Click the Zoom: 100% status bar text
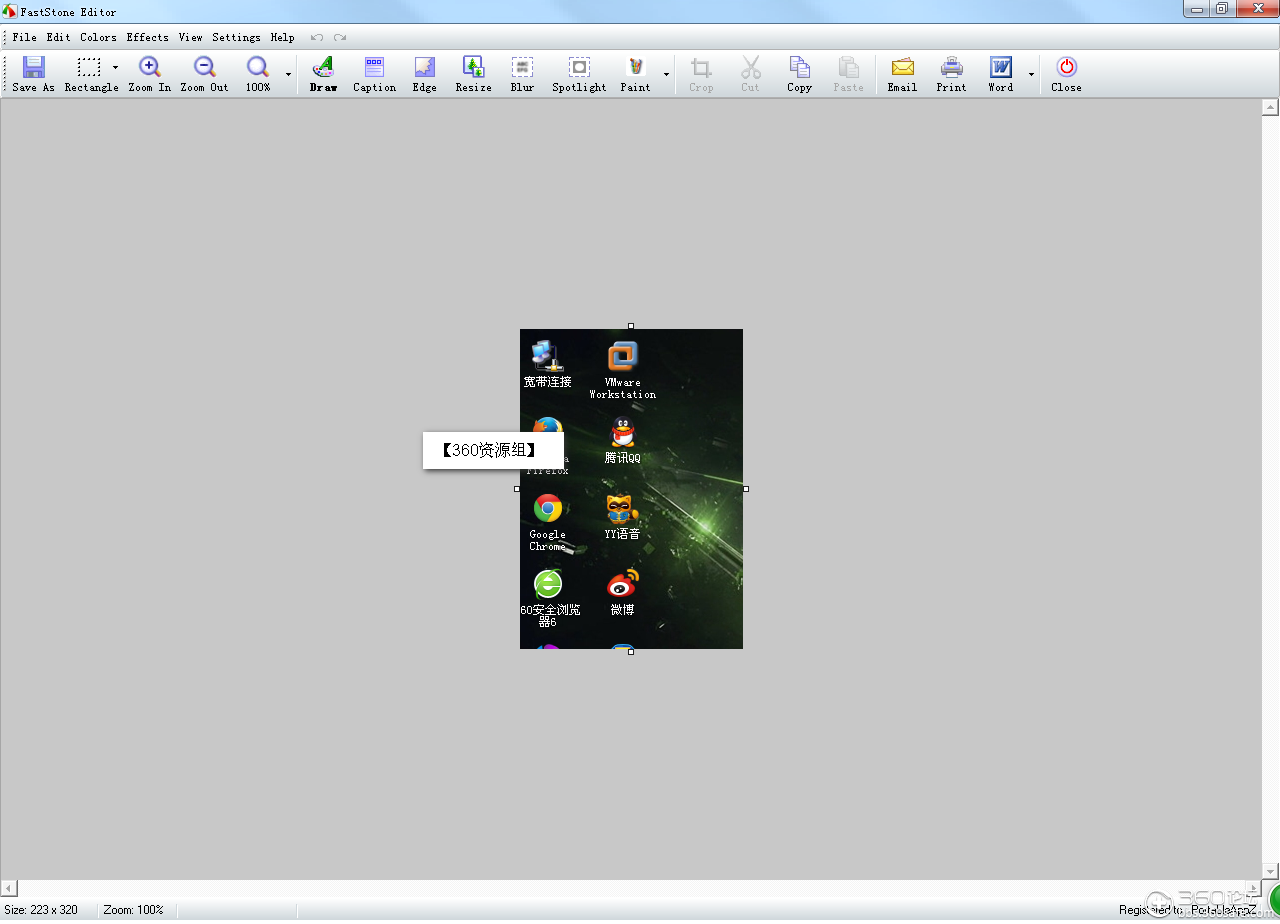1280x924 pixels. point(133,910)
